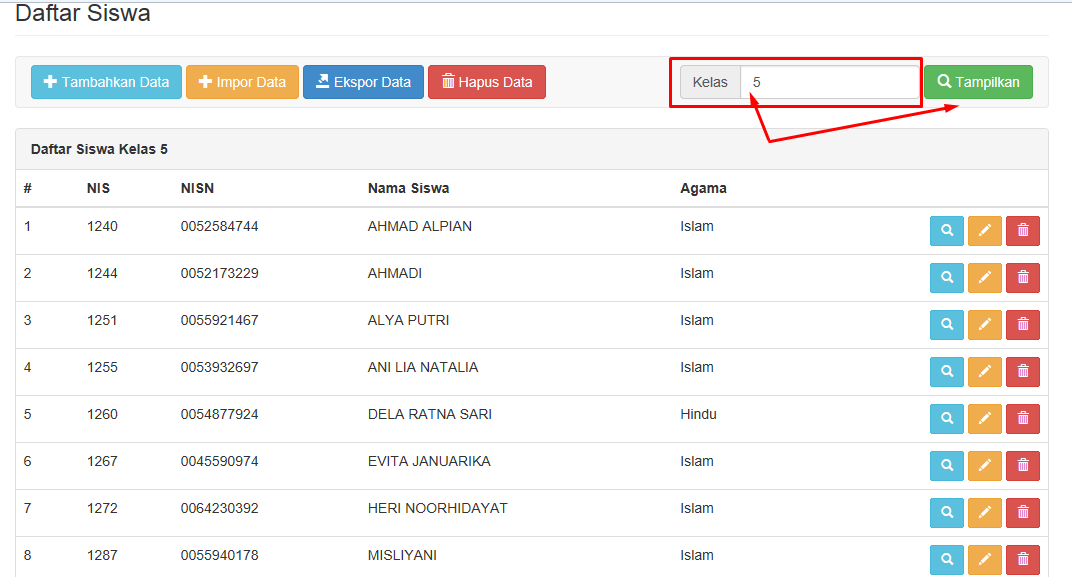Click Ekspor Data button
This screenshot has width=1072, height=577.
(x=363, y=82)
